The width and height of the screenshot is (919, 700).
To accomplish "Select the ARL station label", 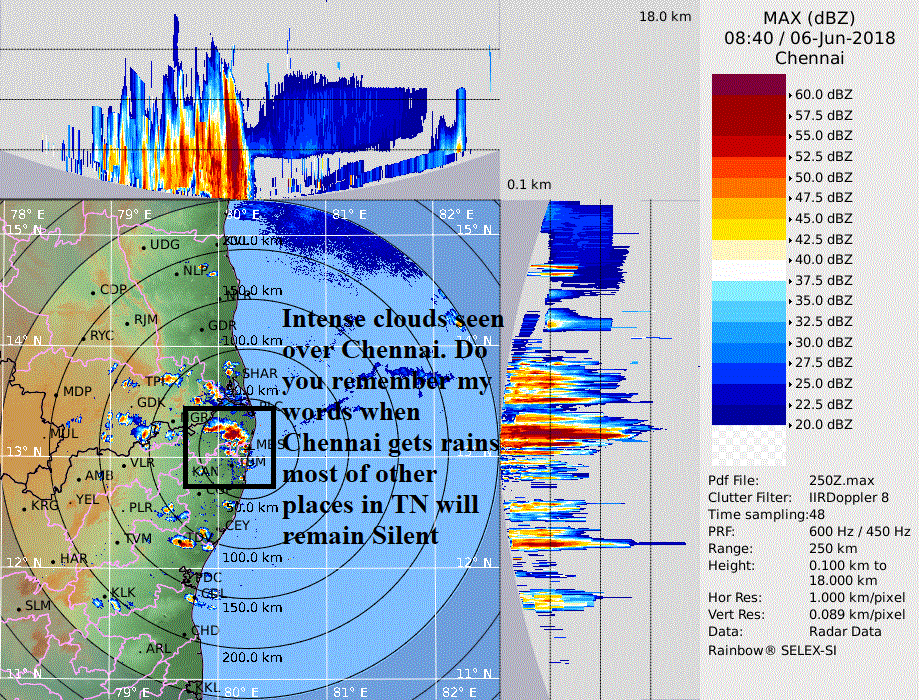I will [x=158, y=648].
